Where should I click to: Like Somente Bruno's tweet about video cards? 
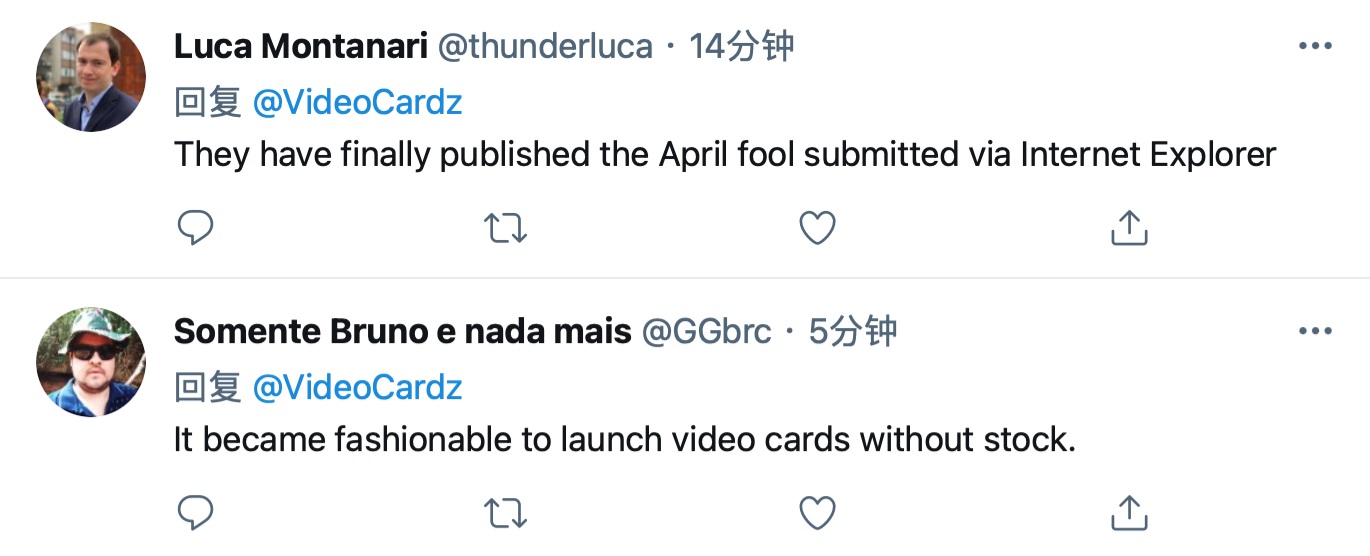pyautogui.click(x=818, y=513)
